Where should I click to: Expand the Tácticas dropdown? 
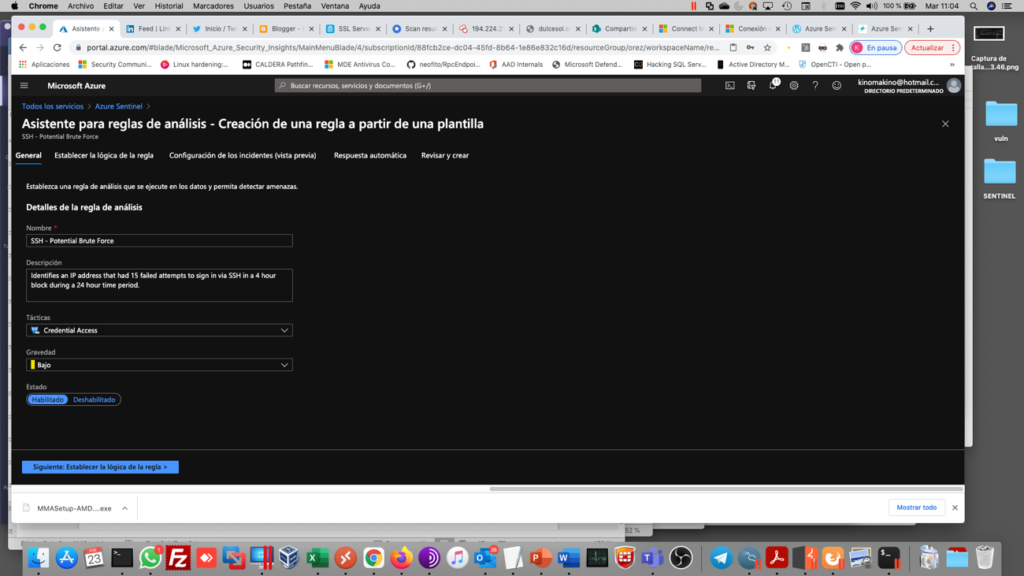pyautogui.click(x=160, y=330)
